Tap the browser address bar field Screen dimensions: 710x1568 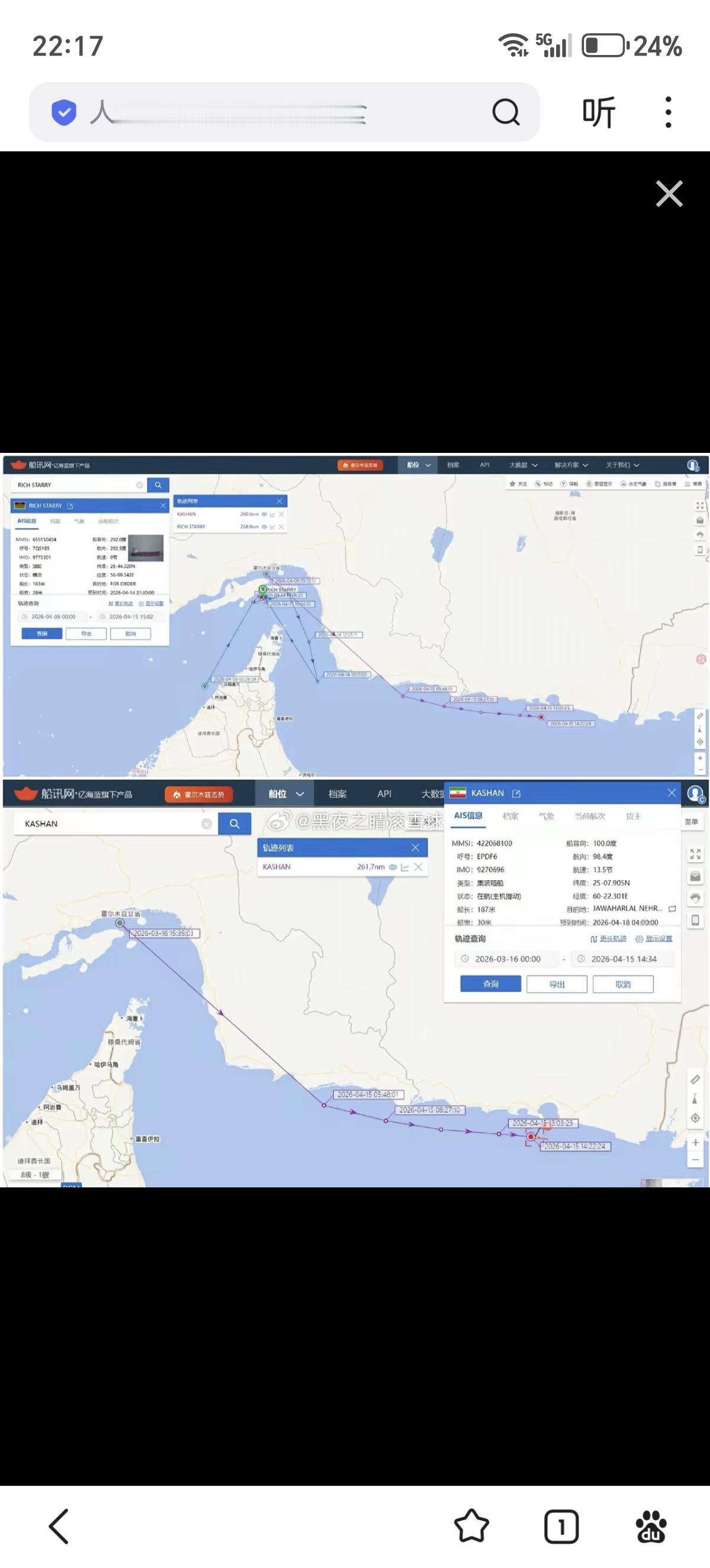click(284, 112)
